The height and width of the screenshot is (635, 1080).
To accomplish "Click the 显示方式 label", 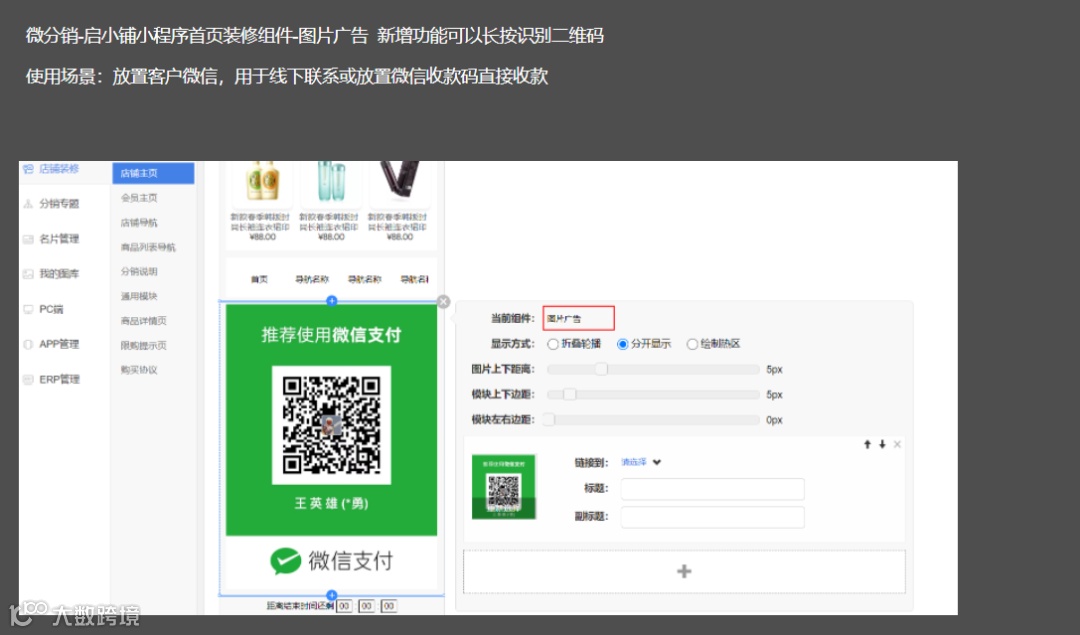I will [512, 344].
